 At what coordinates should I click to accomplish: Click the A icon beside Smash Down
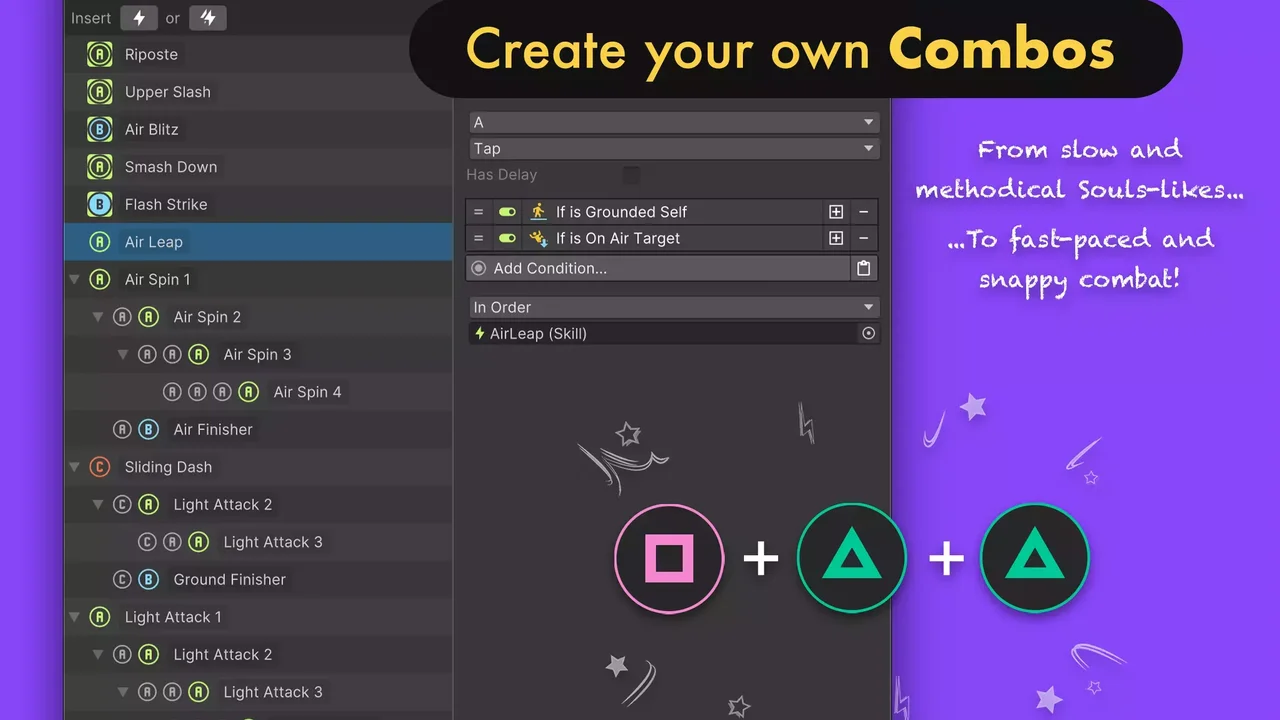point(99,167)
